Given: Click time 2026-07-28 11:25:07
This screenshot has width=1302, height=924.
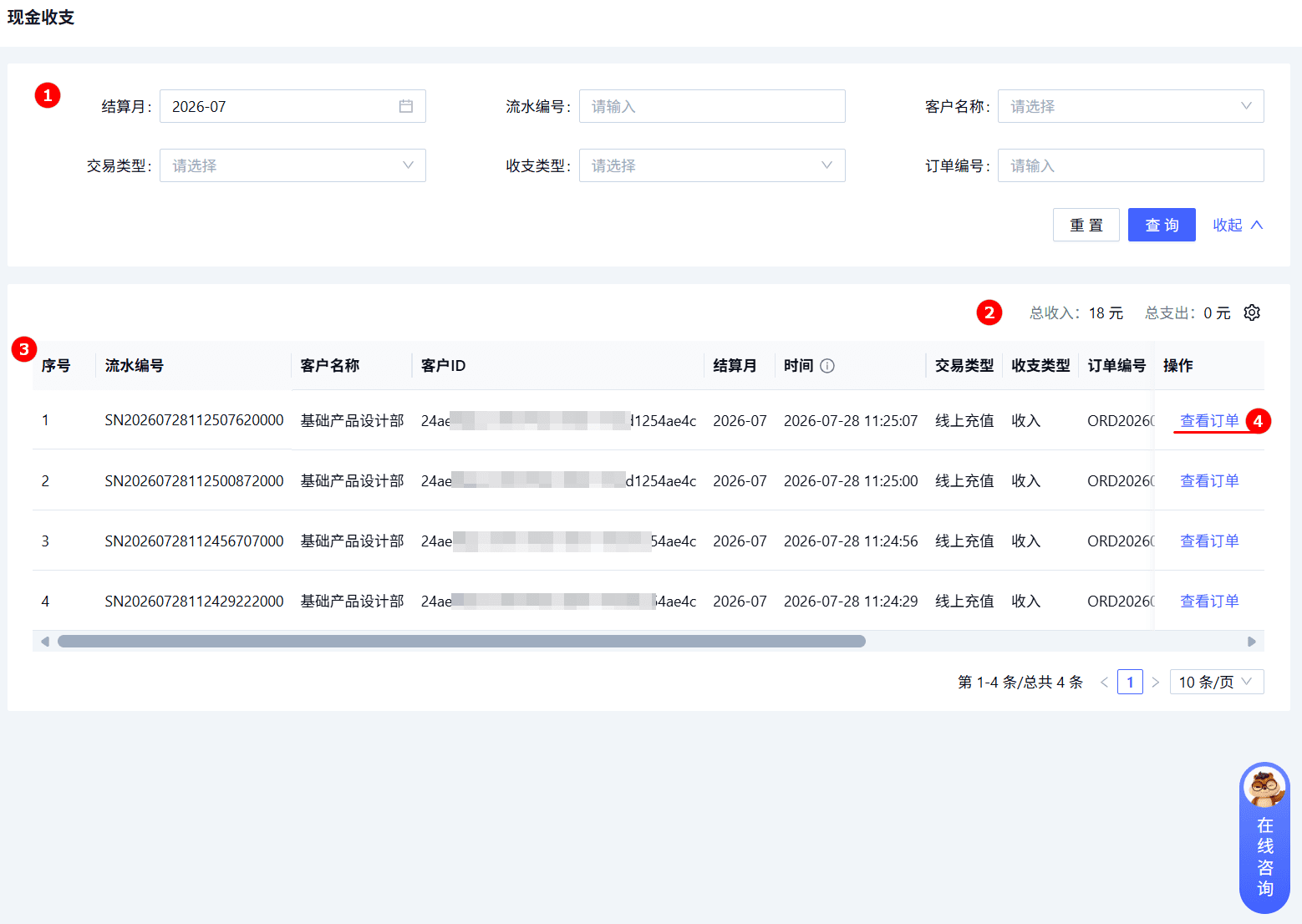Looking at the screenshot, I should click(x=851, y=420).
